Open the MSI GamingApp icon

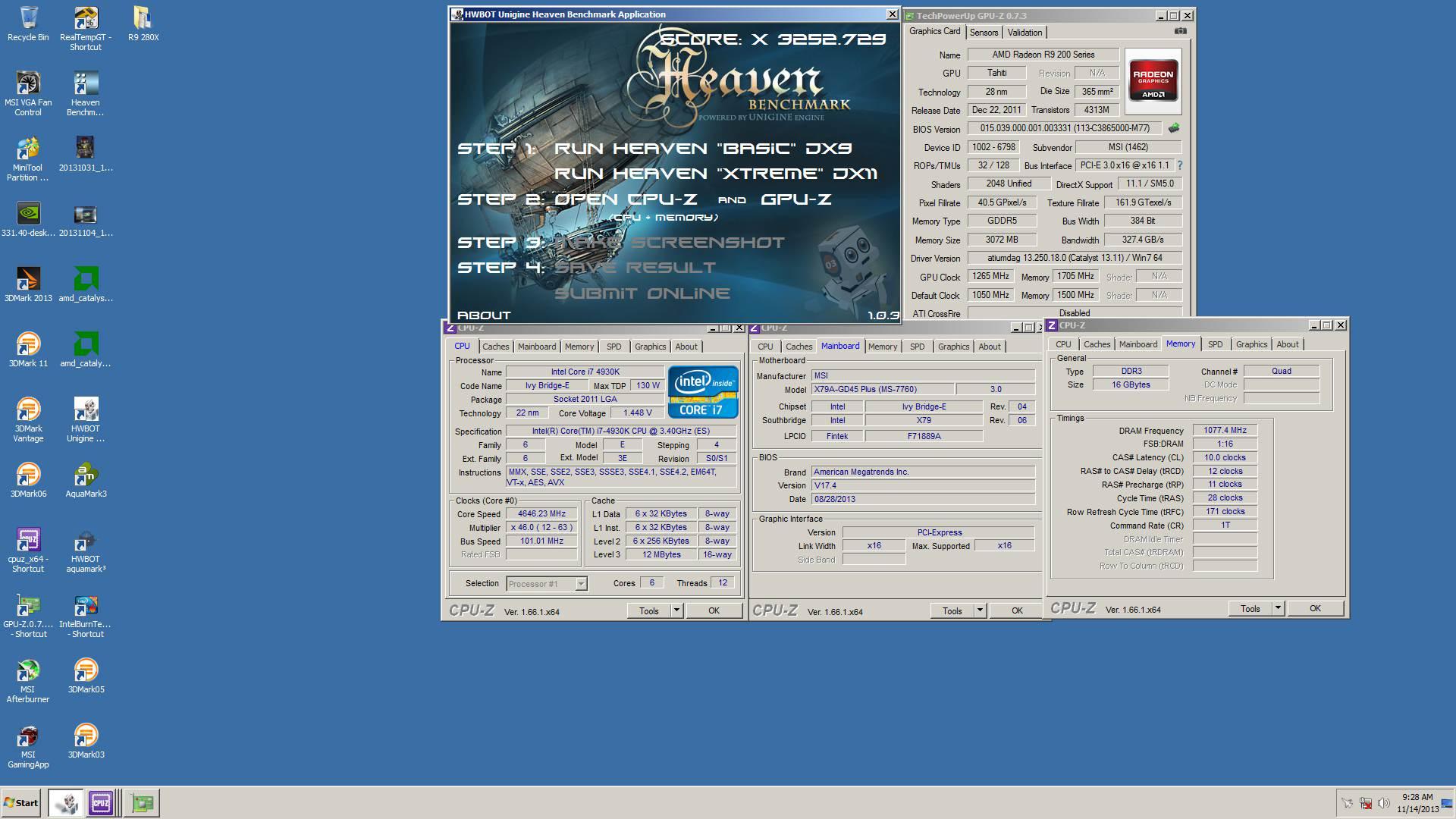click(28, 746)
